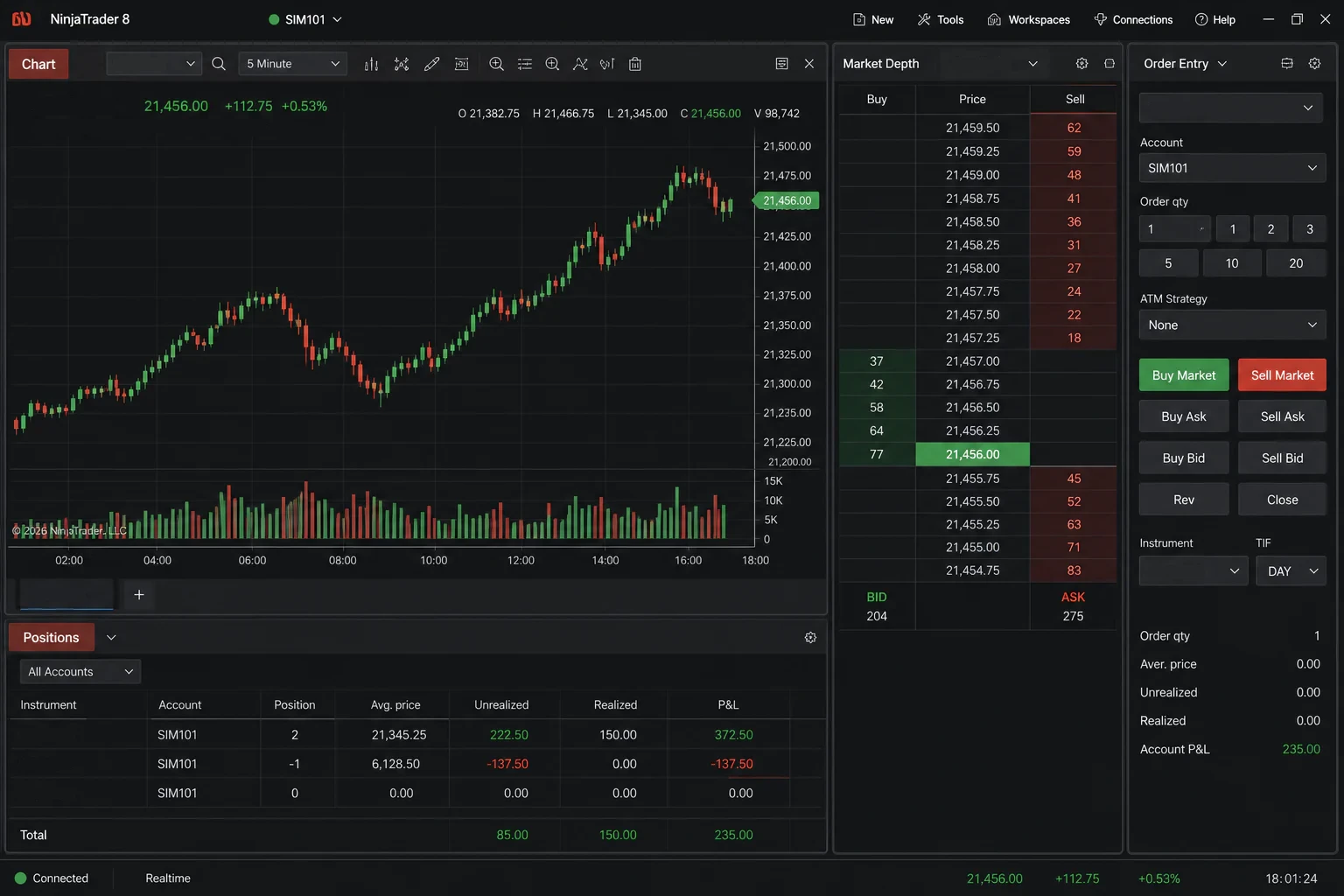Select the Positions tab
This screenshot has height=896, width=1344.
click(x=51, y=638)
